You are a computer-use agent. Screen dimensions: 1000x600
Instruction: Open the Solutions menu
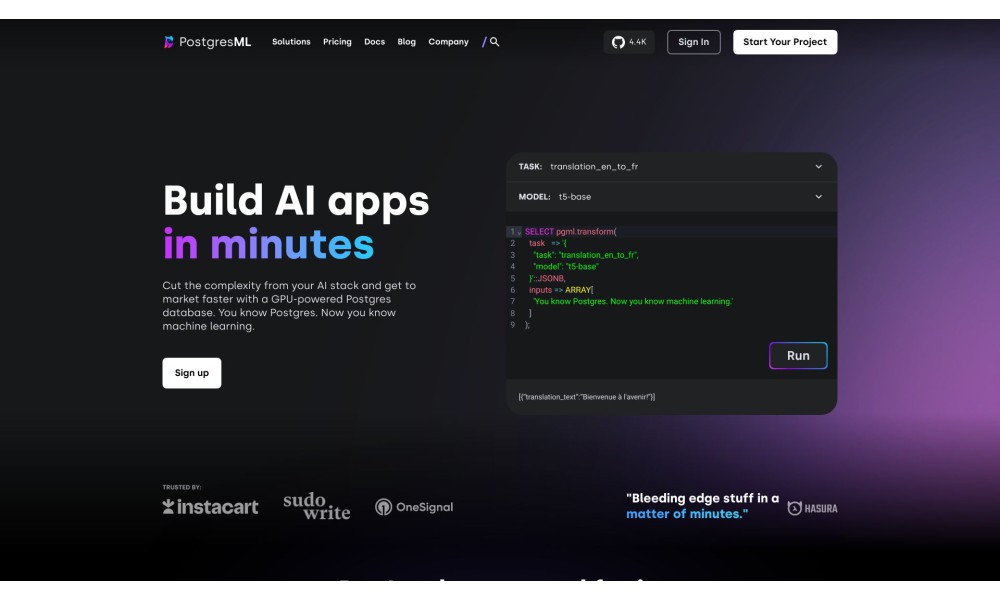[291, 42]
